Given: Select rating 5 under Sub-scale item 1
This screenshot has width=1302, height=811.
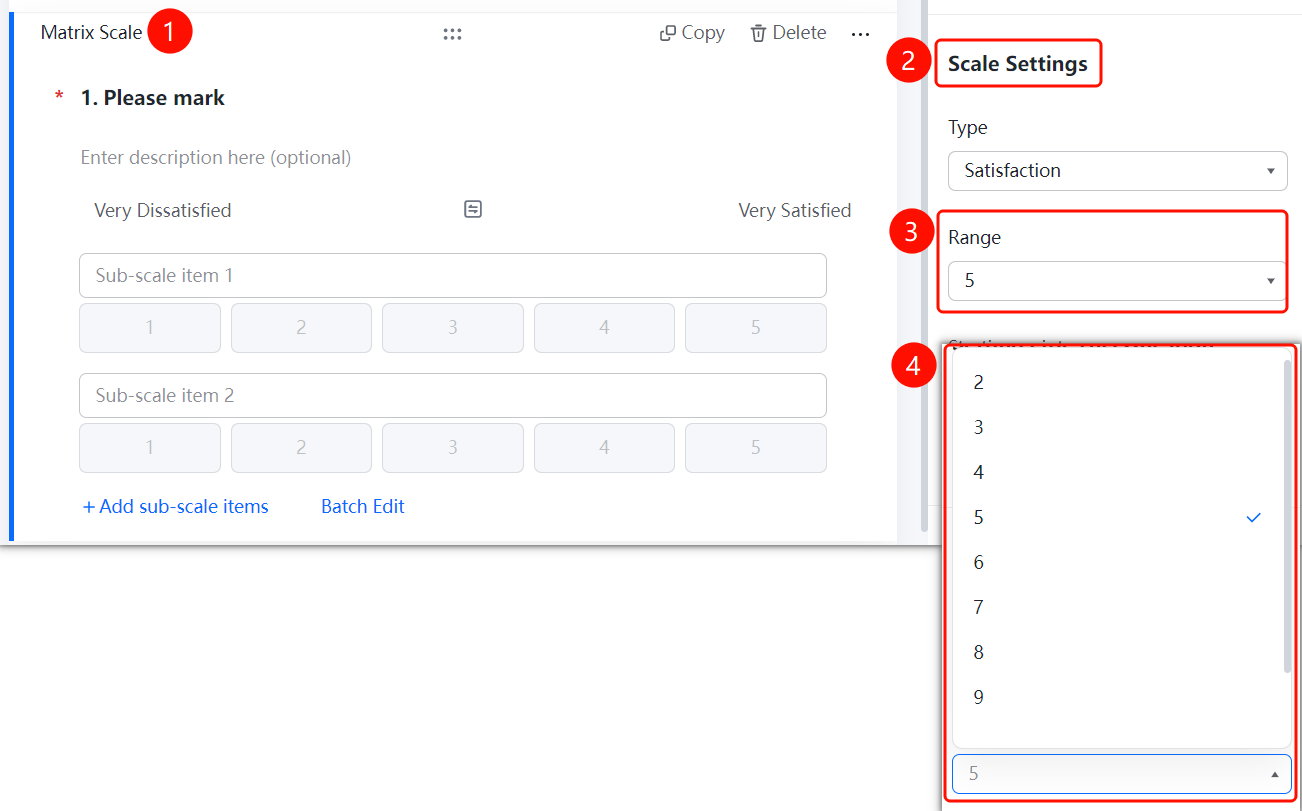Looking at the screenshot, I should (756, 328).
